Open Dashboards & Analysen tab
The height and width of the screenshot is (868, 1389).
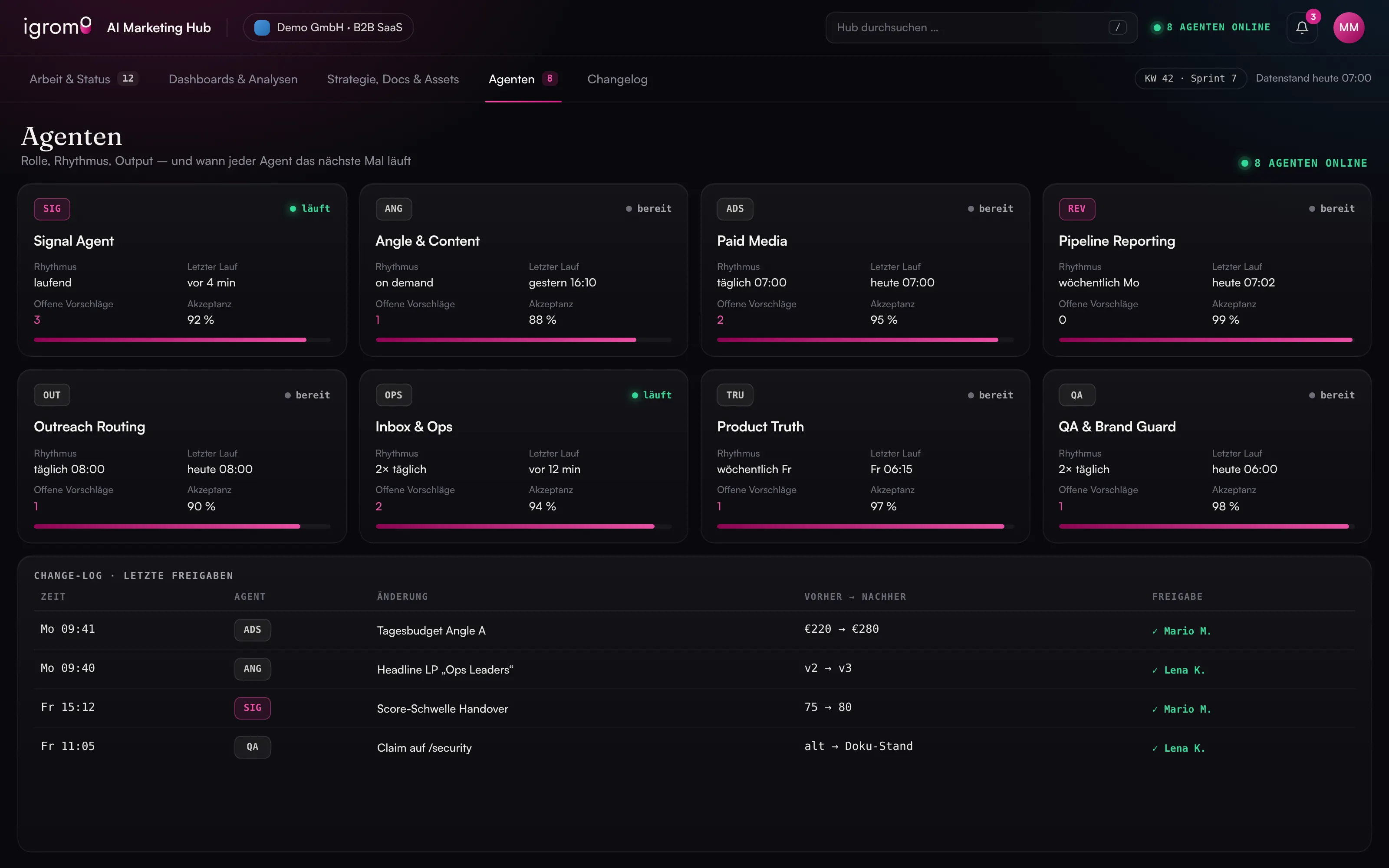click(233, 79)
